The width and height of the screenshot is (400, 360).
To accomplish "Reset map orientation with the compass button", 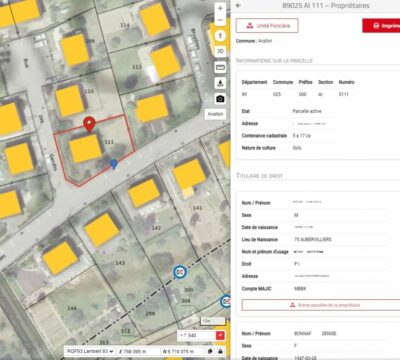I will tap(220, 36).
